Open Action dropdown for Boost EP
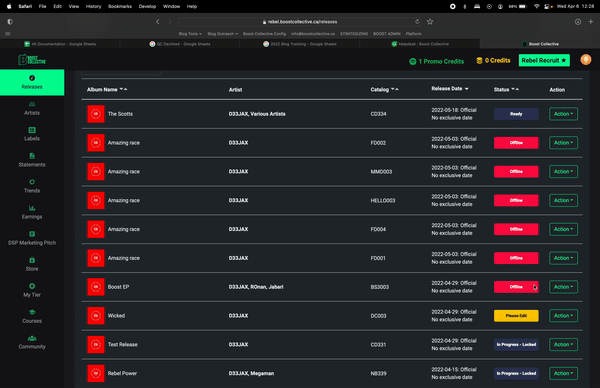 click(x=563, y=287)
